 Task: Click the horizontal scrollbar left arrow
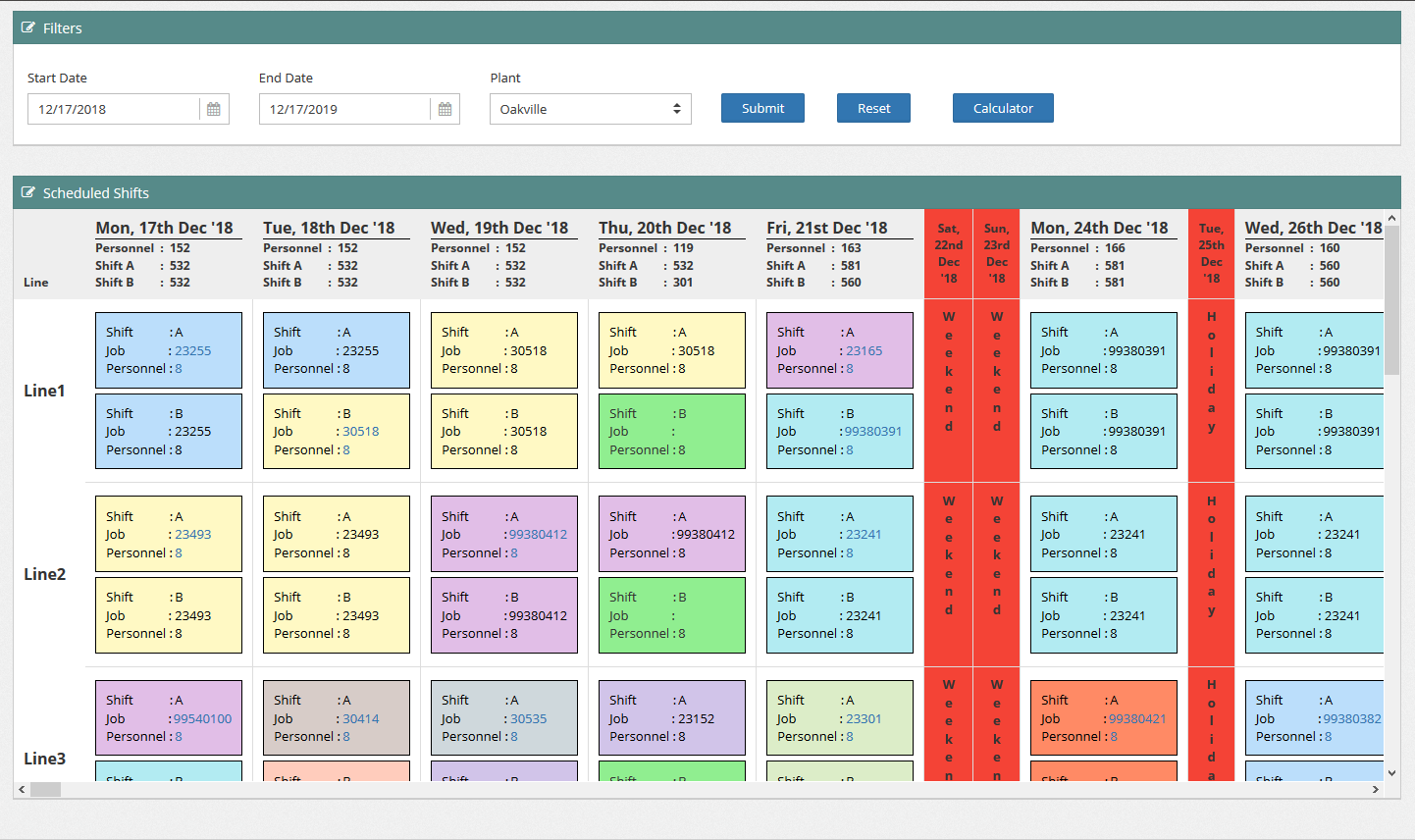tap(22, 789)
